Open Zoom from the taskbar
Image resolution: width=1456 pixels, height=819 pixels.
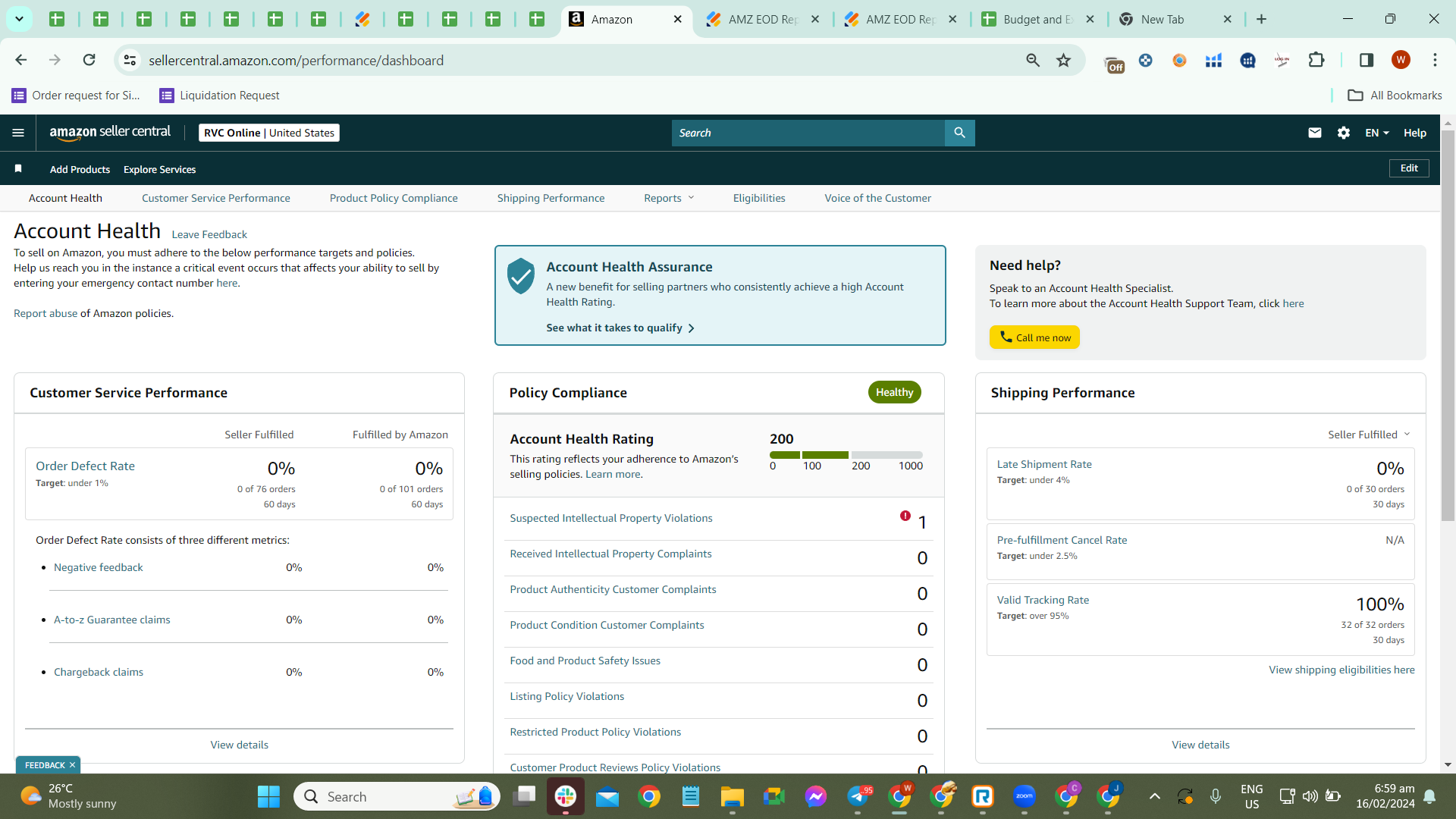1025,796
